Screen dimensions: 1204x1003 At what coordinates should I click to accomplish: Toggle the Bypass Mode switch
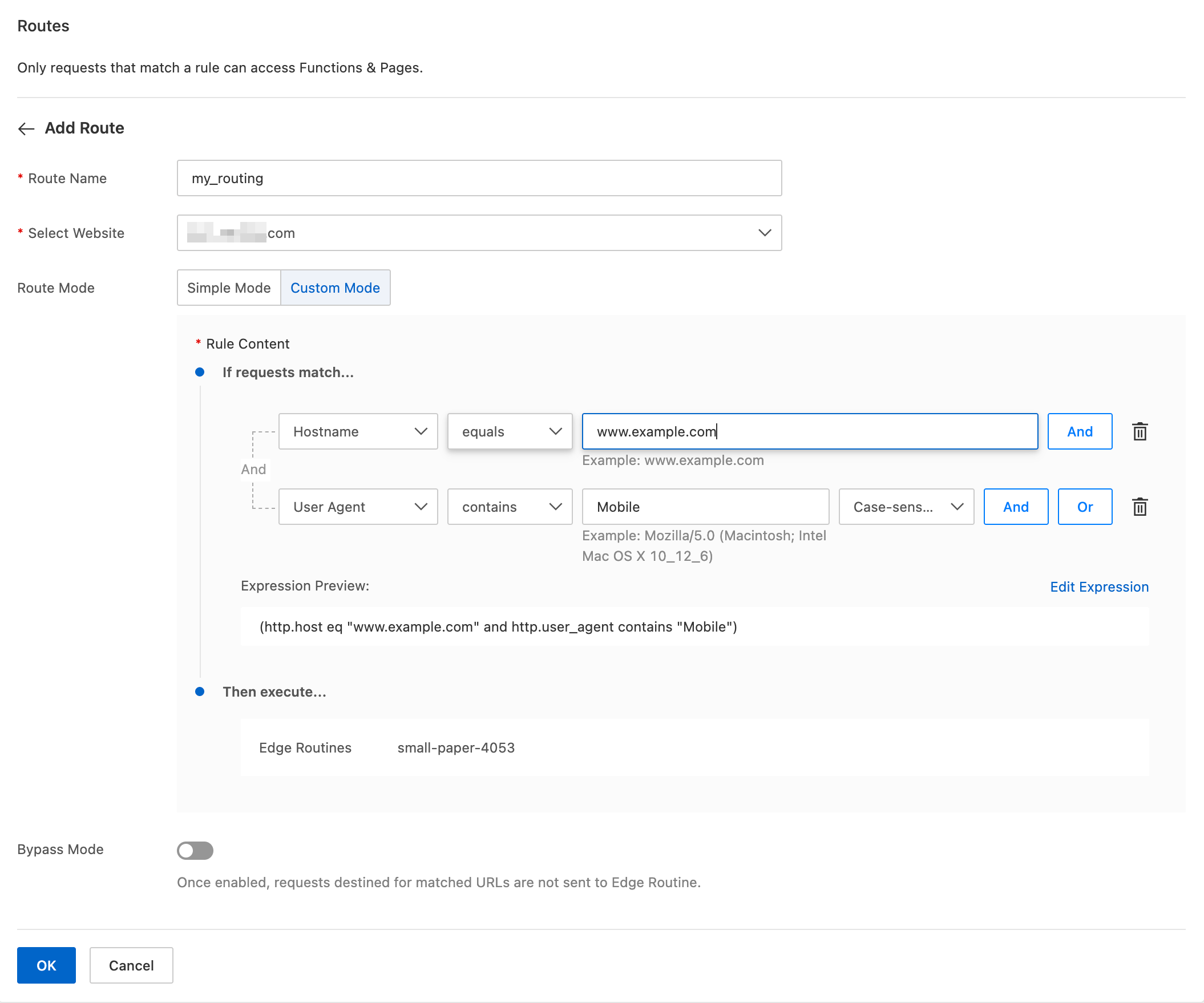[195, 850]
